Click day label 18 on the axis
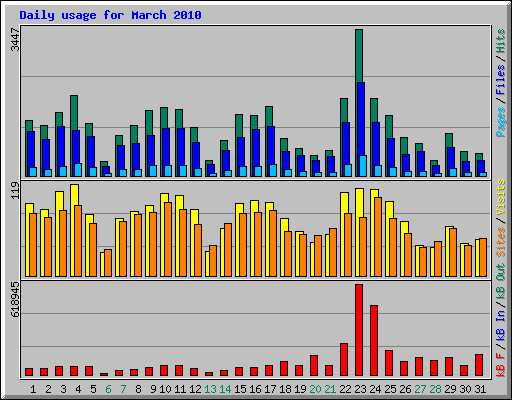The height and width of the screenshot is (400, 512). 285,389
